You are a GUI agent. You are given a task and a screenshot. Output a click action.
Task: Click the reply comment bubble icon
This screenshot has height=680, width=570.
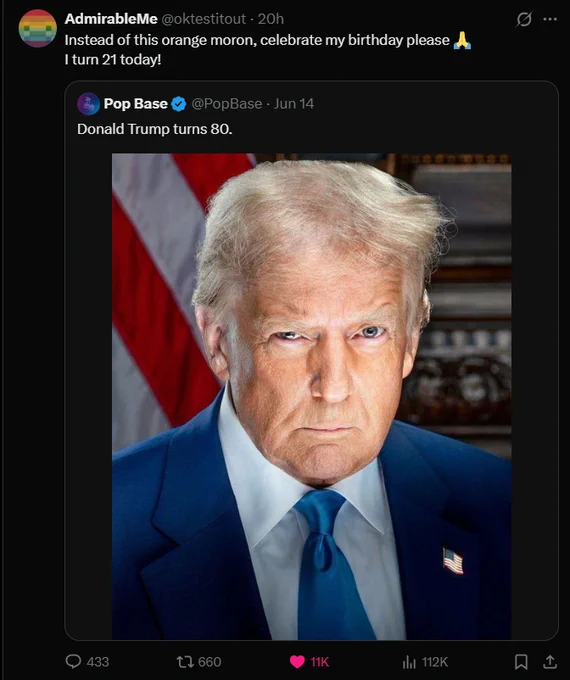(73, 661)
